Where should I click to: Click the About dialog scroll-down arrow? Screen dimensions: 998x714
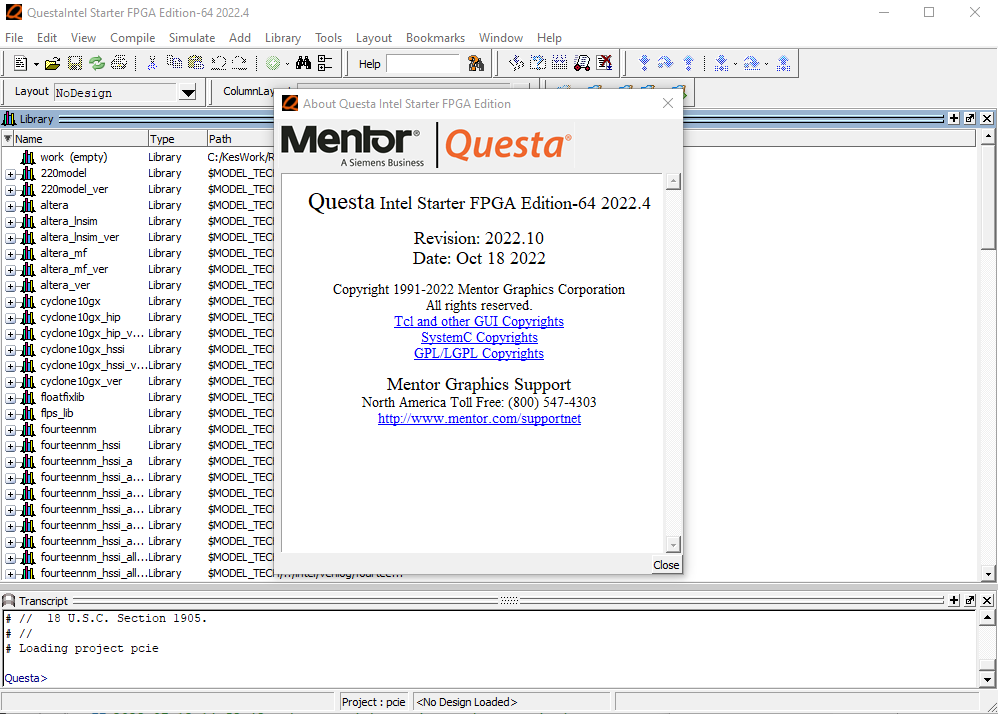point(673,544)
